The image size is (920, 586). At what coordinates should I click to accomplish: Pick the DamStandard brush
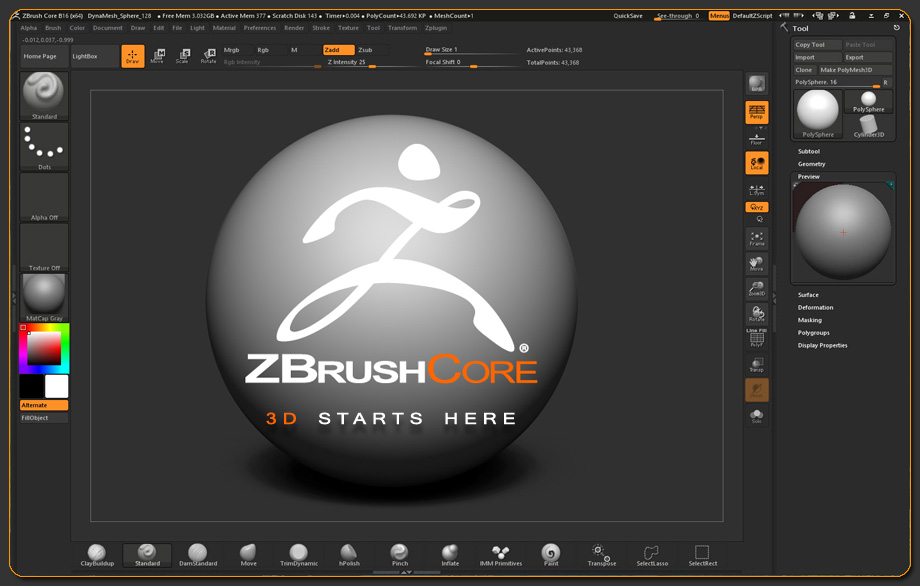point(198,554)
